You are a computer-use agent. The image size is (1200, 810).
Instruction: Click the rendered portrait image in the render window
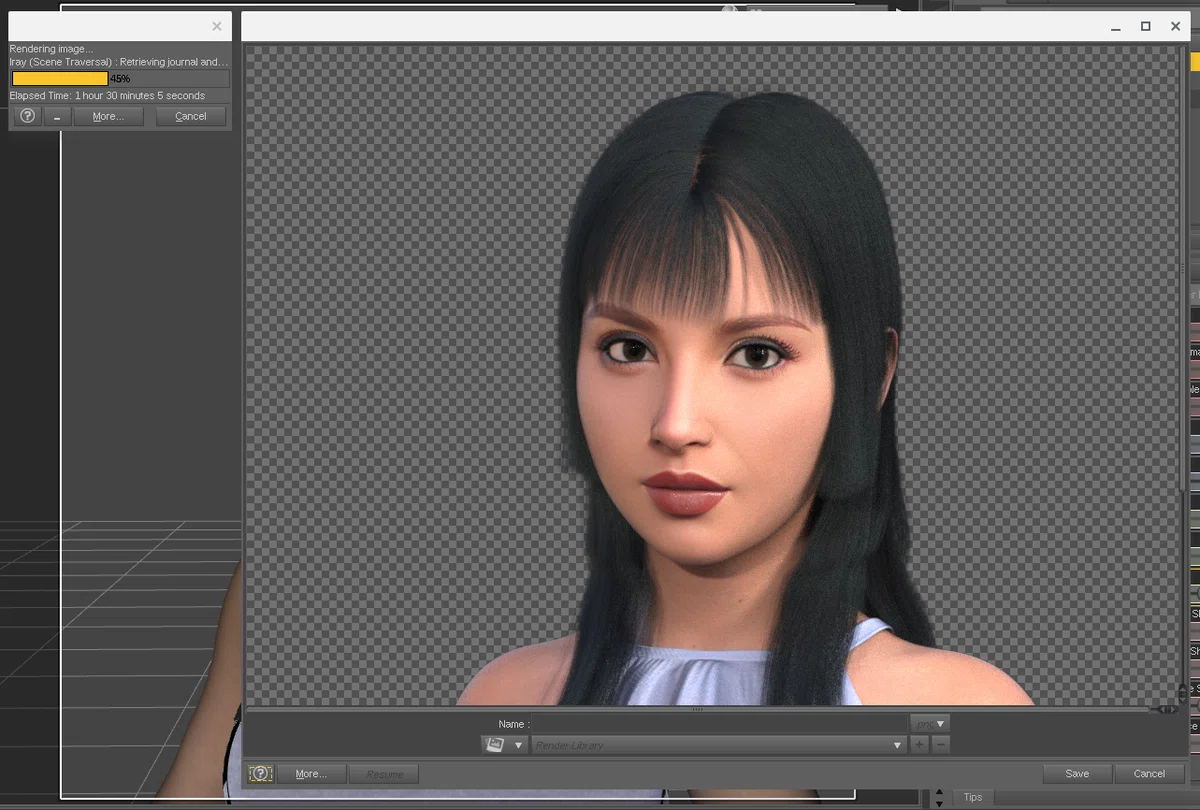[x=713, y=376]
